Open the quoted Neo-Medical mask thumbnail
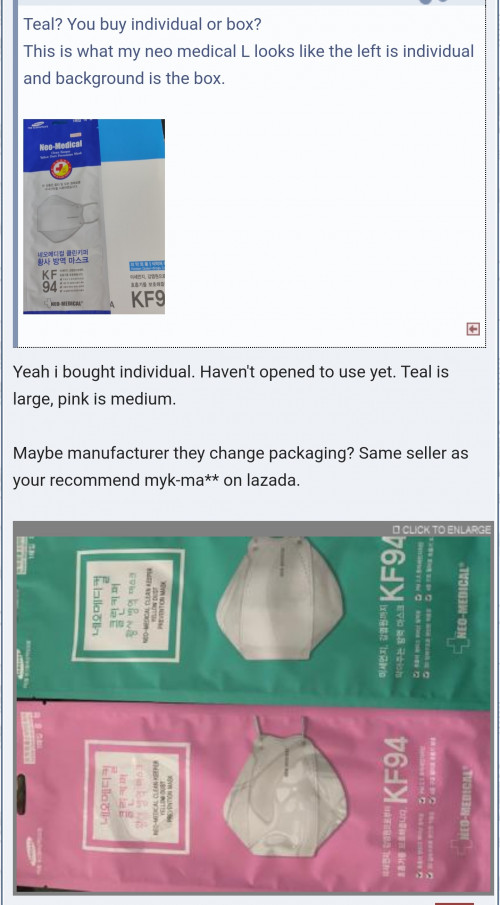The height and width of the screenshot is (905, 500). click(x=94, y=216)
